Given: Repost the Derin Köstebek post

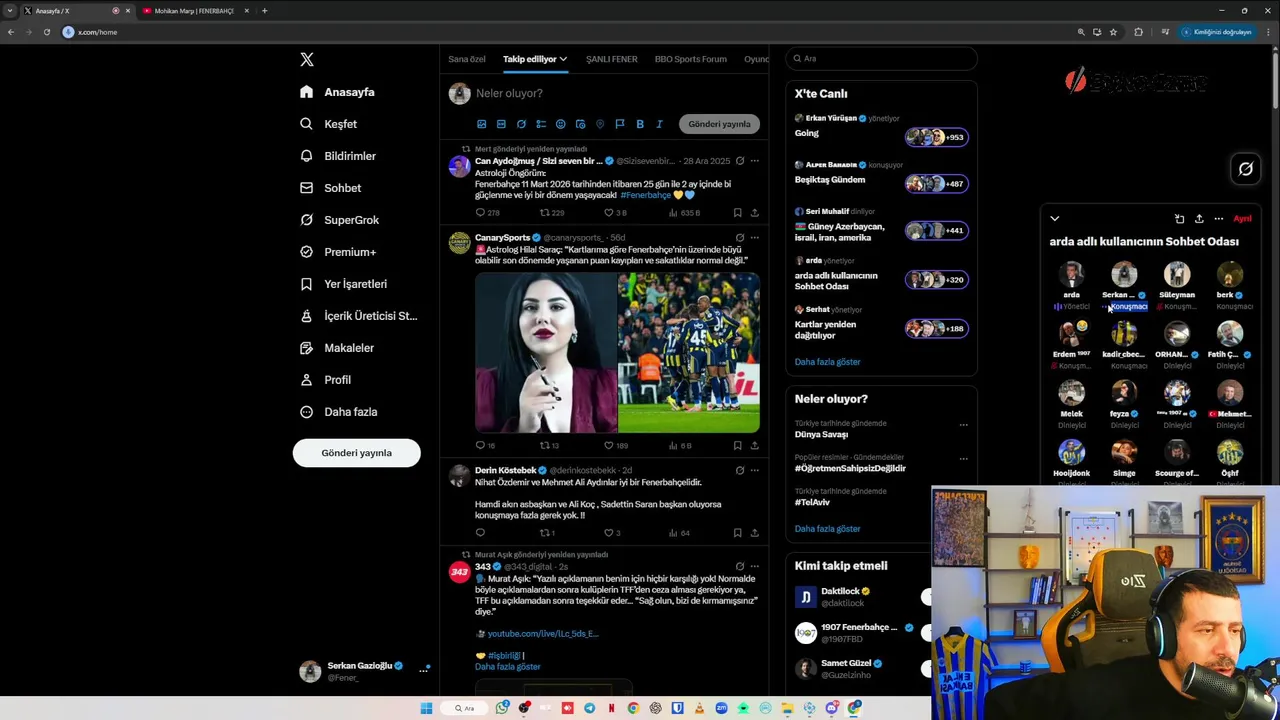Looking at the screenshot, I should click(x=547, y=533).
